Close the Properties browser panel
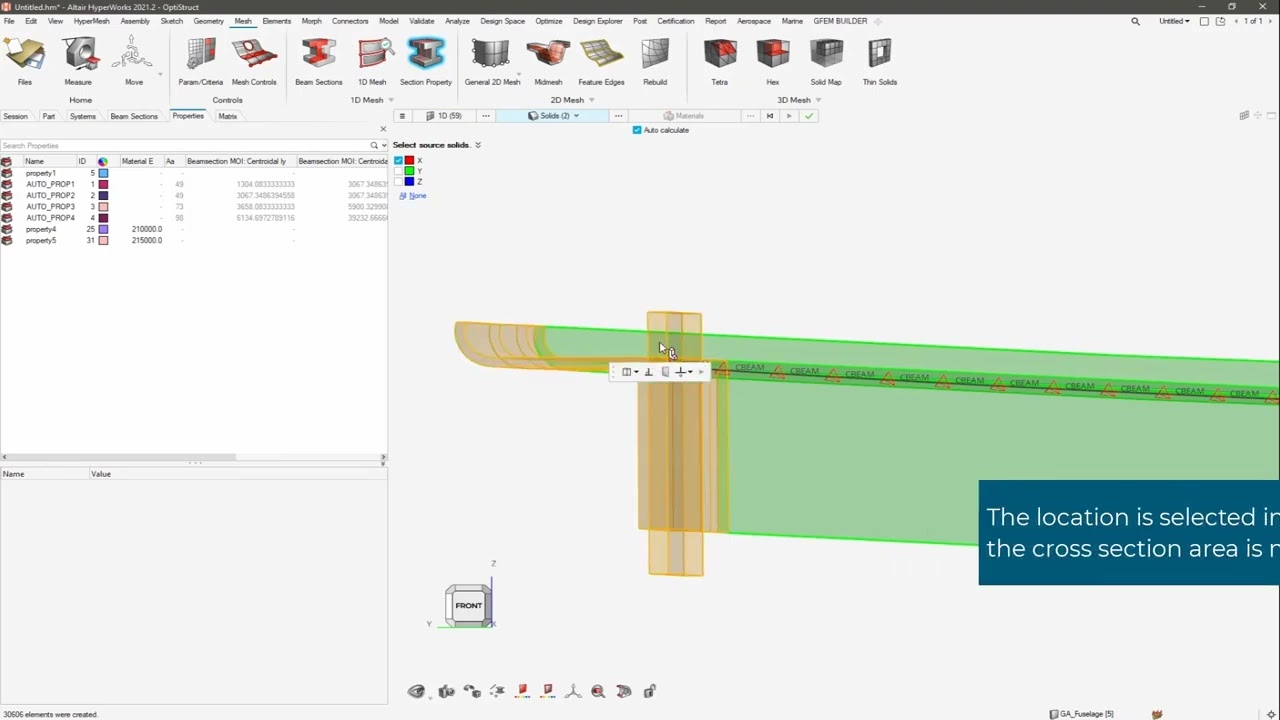Viewport: 1280px width, 720px height. tap(383, 129)
